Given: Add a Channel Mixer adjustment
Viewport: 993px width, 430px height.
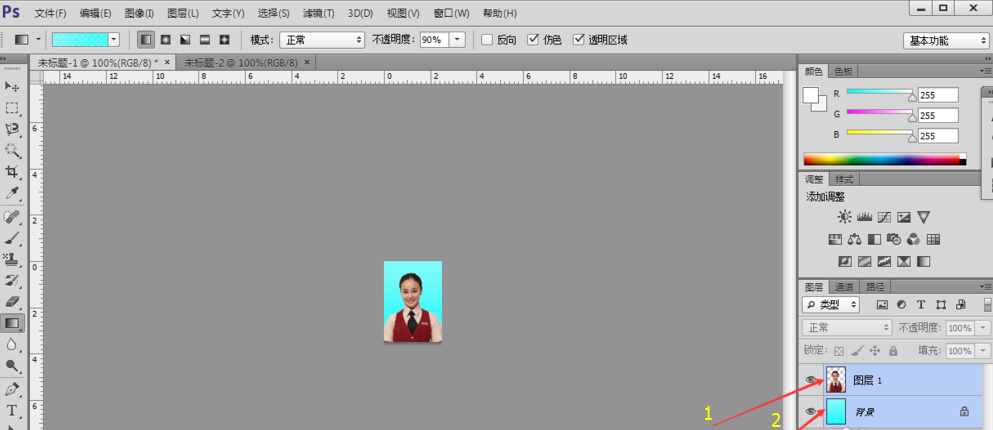Looking at the screenshot, I should (x=913, y=239).
